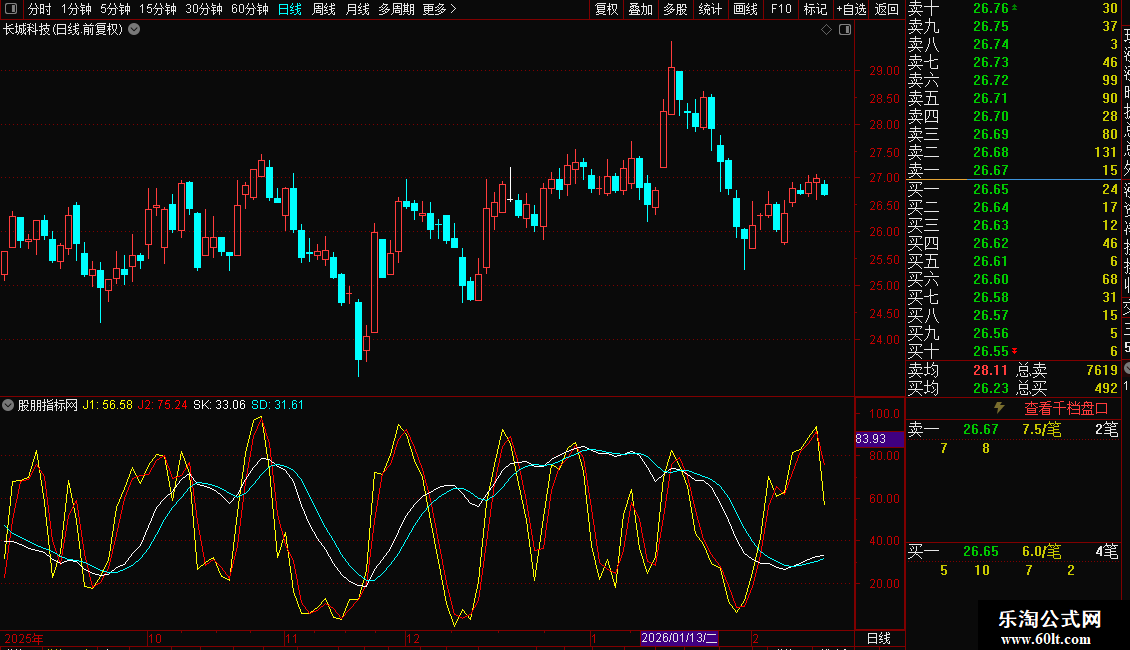Click the 29.00 price axis label
This screenshot has height=650, width=1130.
(x=884, y=71)
